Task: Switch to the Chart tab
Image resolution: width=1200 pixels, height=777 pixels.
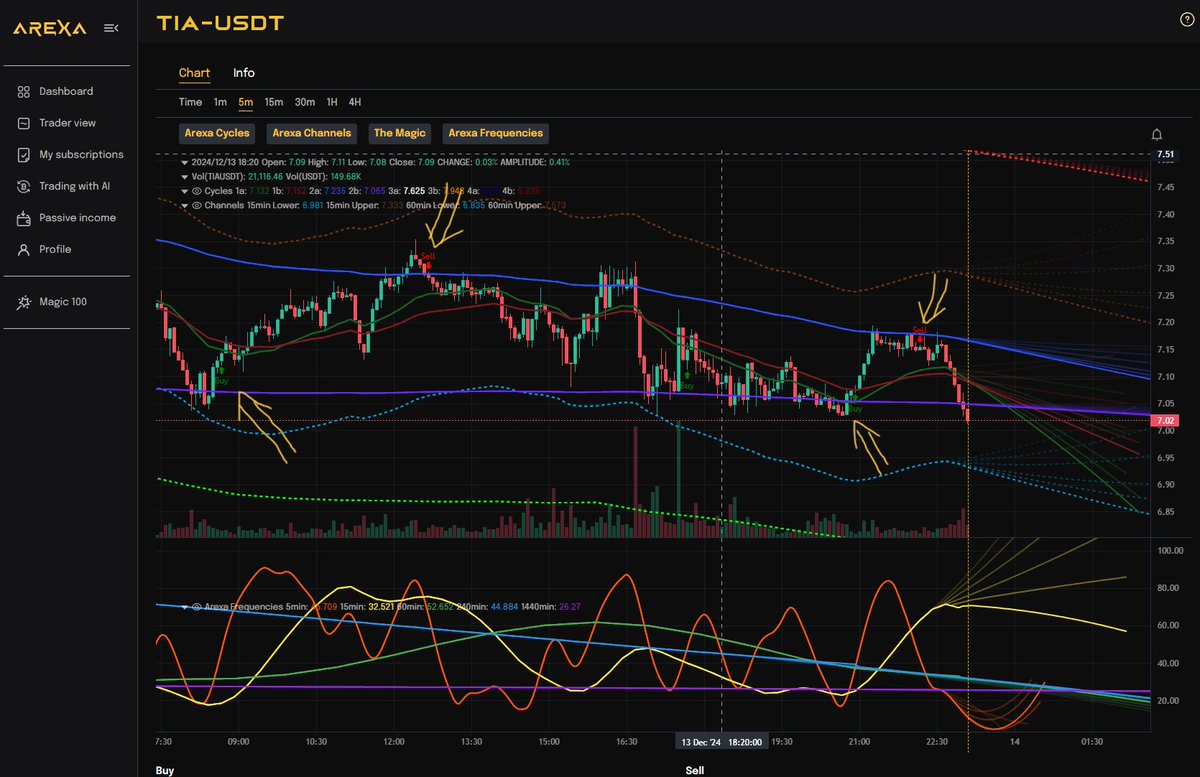Action: pyautogui.click(x=194, y=73)
